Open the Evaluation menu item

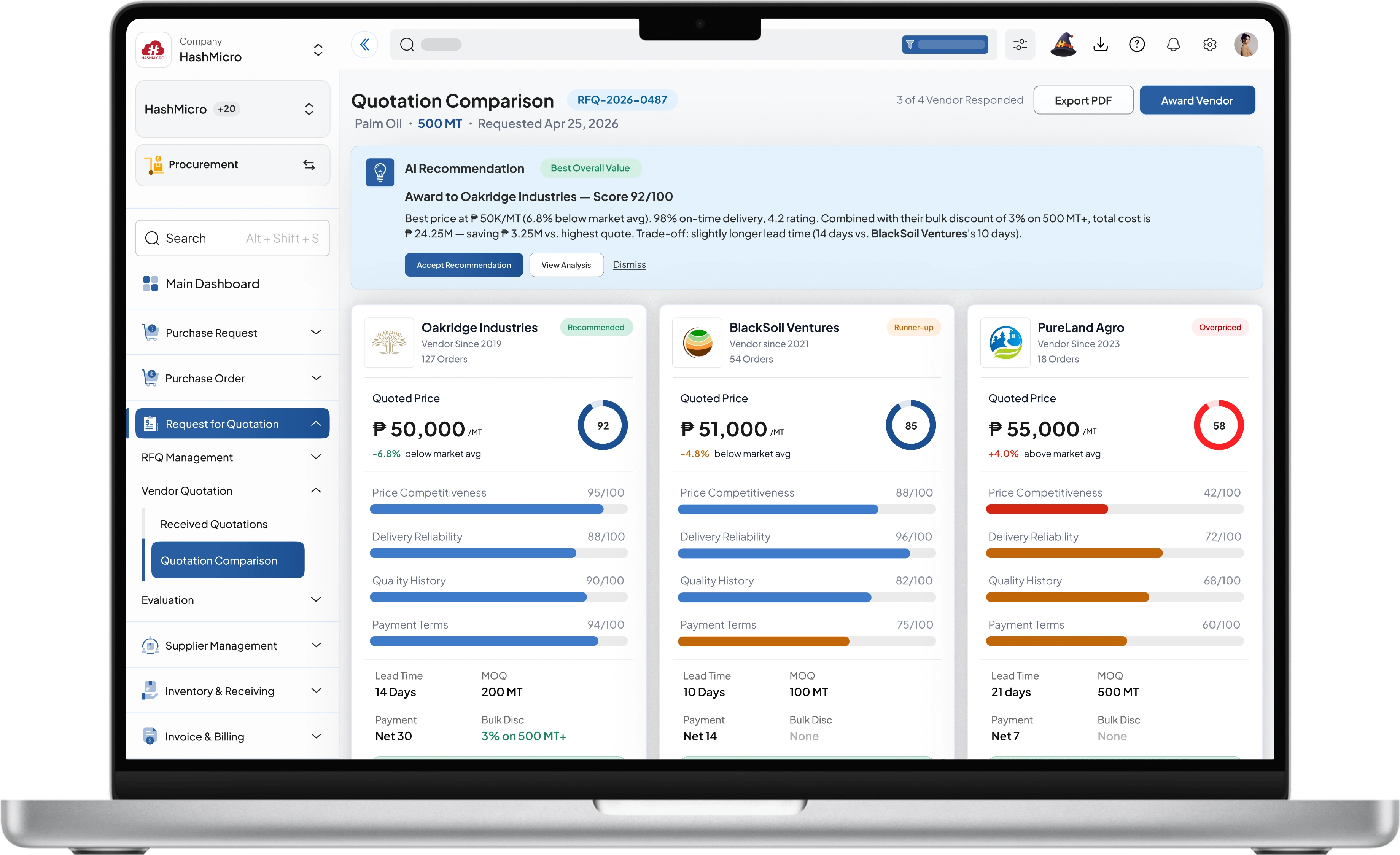[x=232, y=600]
